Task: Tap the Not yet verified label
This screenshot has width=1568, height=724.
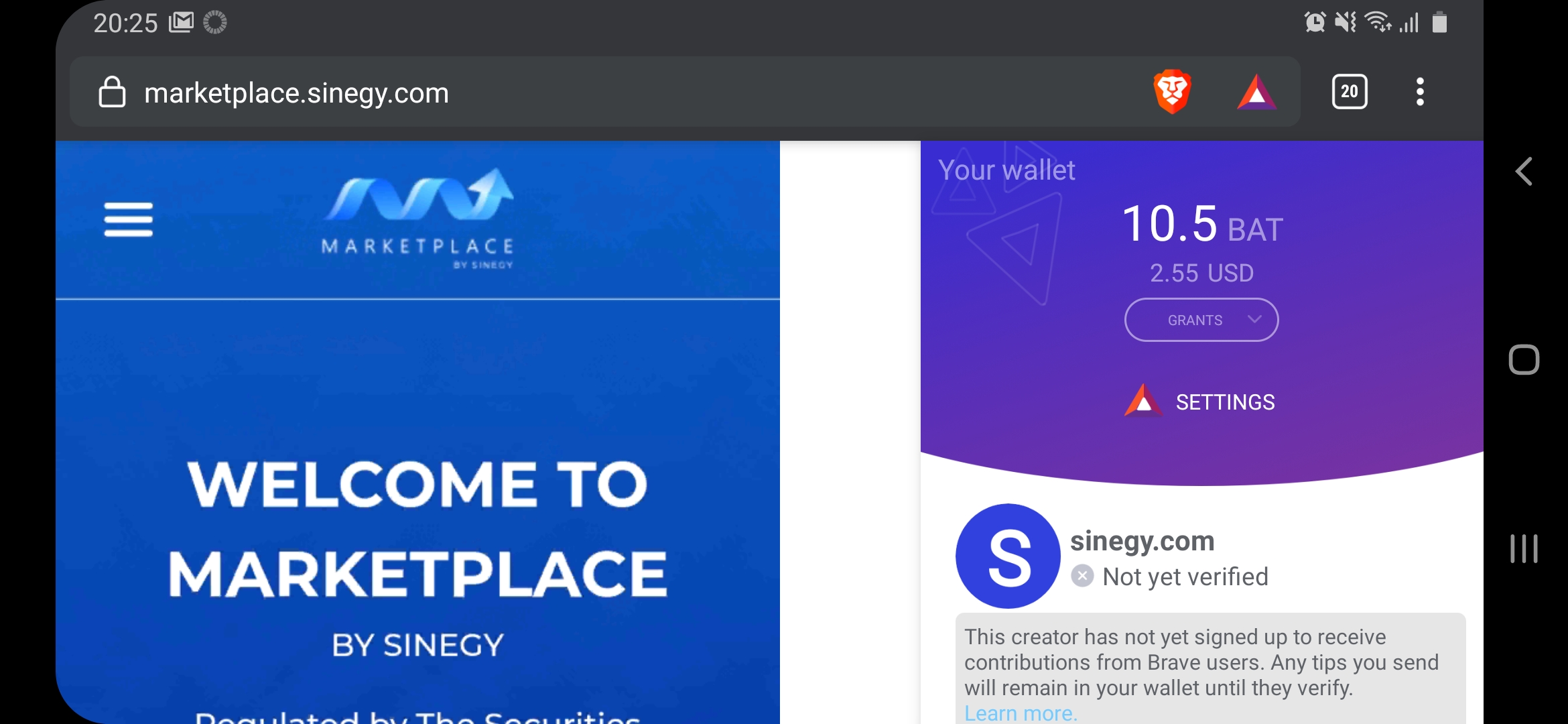Action: click(1185, 577)
